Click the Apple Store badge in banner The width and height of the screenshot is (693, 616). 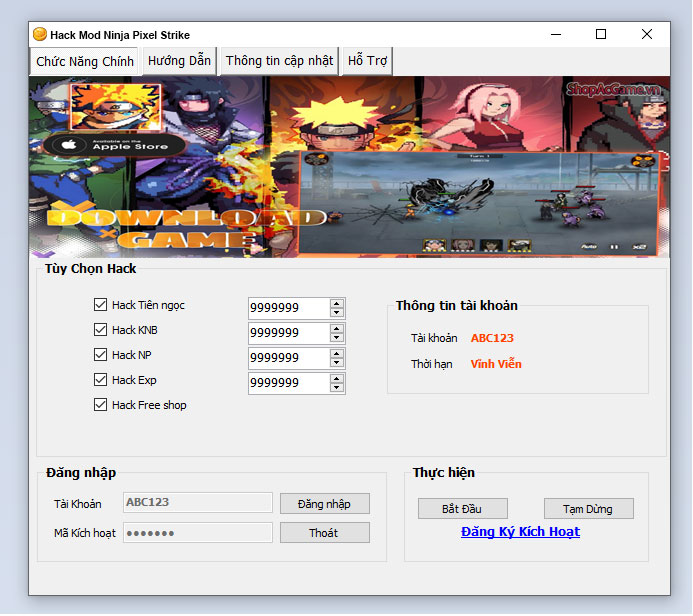pyautogui.click(x=114, y=144)
